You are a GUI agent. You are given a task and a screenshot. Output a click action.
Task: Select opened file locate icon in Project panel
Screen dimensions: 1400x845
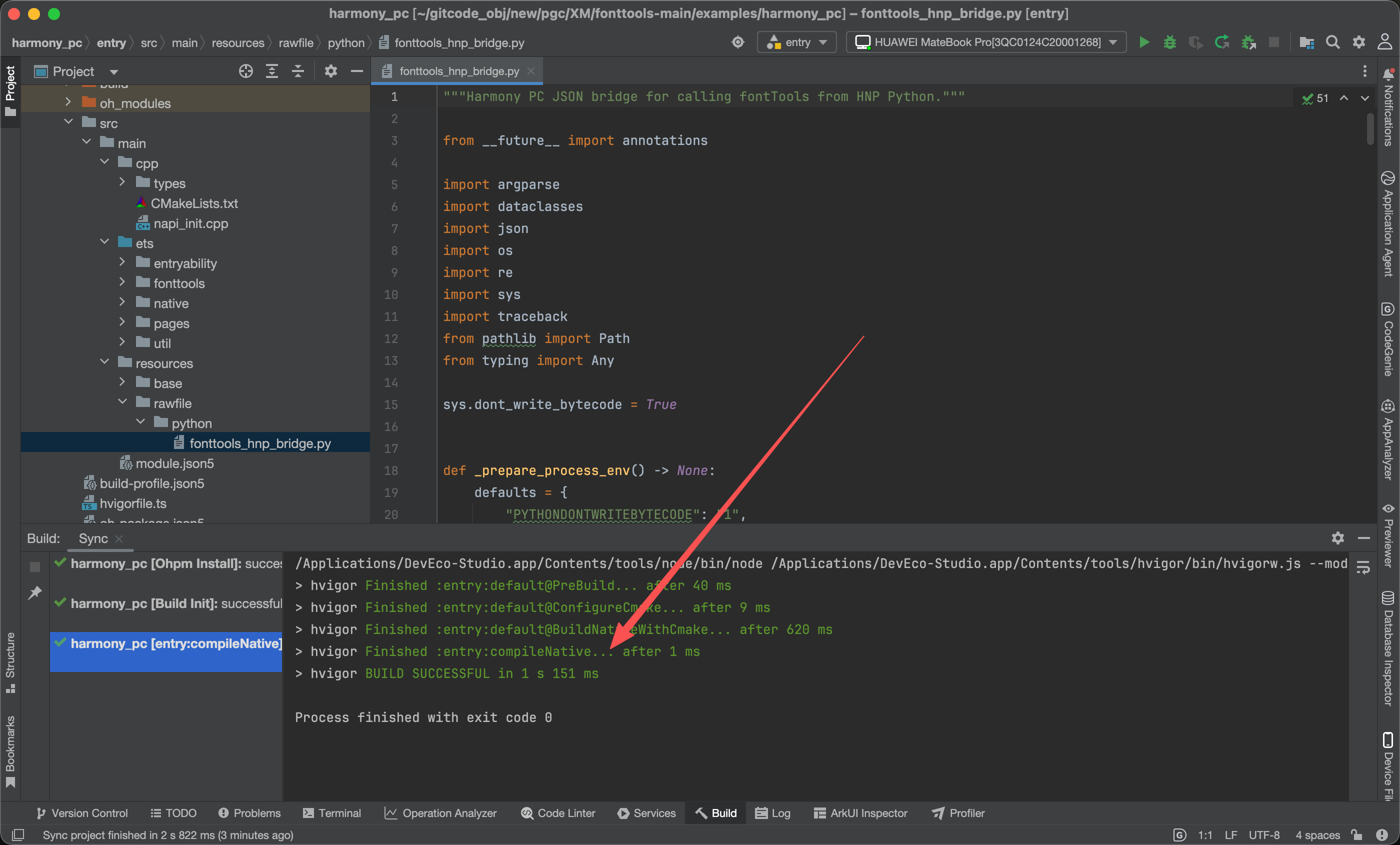tap(245, 71)
